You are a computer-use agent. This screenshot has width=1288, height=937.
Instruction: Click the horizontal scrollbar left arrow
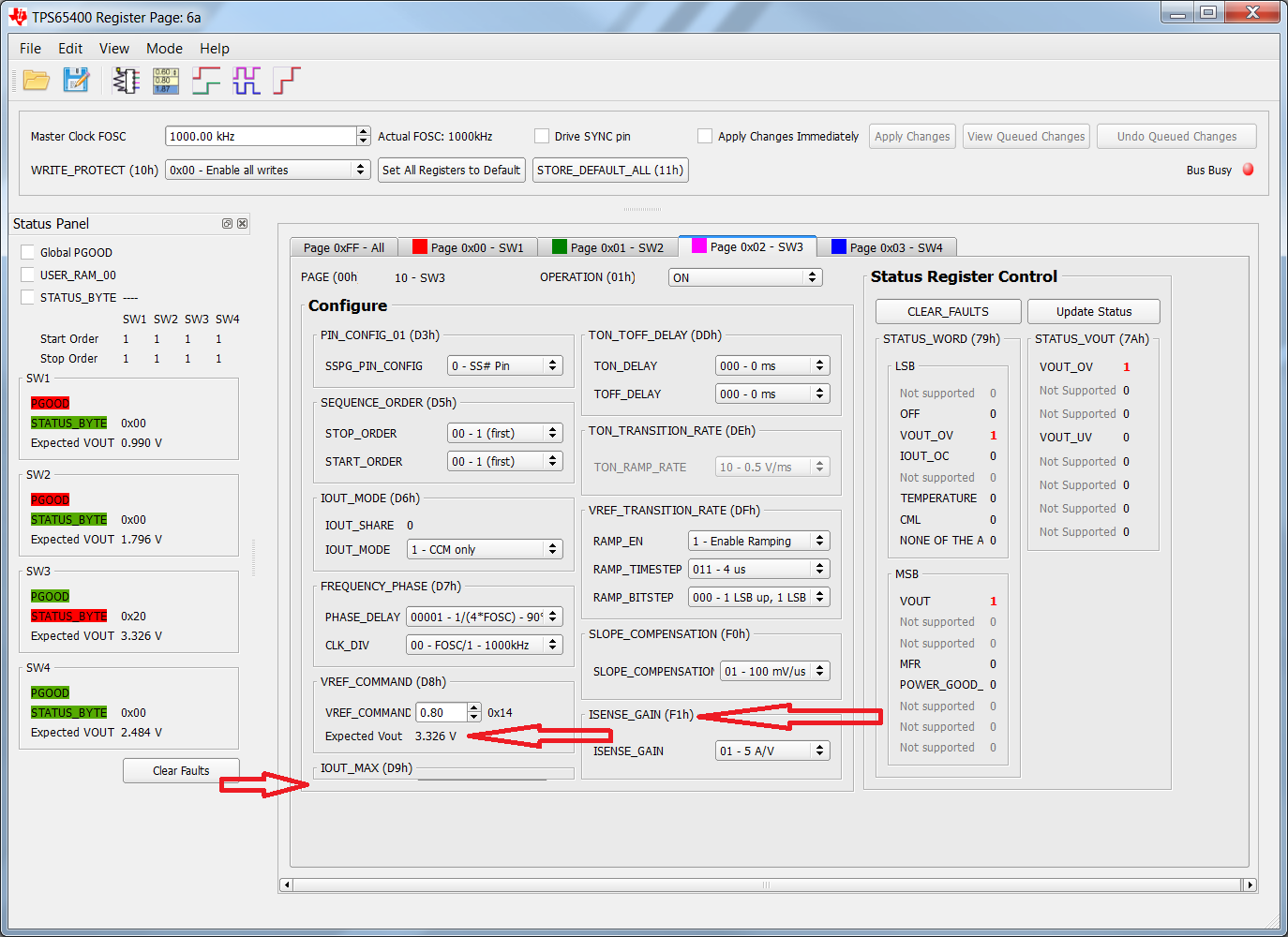point(287,885)
